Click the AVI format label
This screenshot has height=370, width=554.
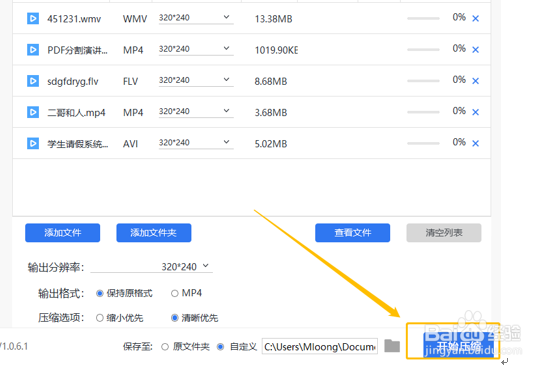click(x=130, y=144)
